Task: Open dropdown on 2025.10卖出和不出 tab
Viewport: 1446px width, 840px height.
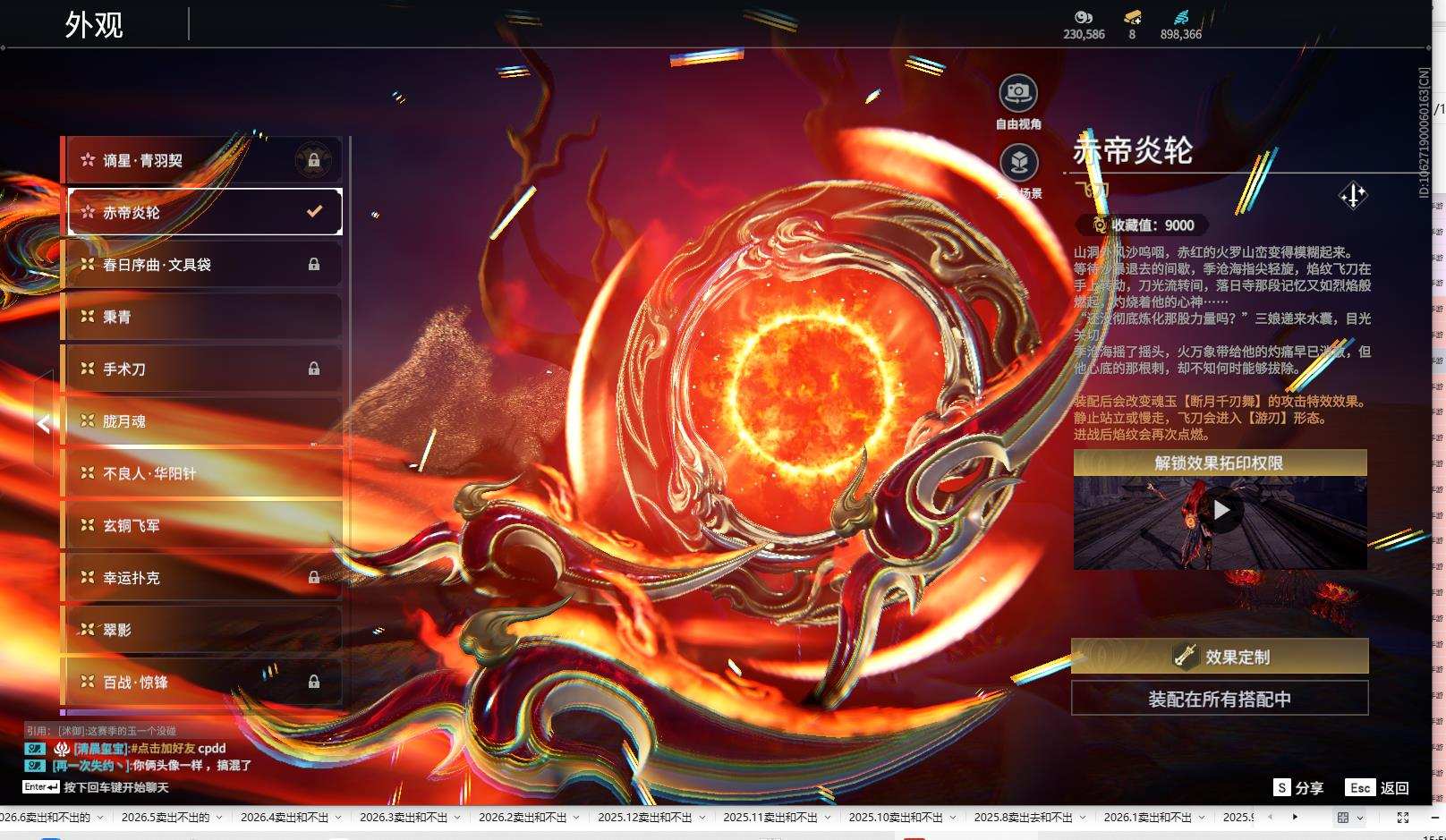Action: (x=953, y=818)
